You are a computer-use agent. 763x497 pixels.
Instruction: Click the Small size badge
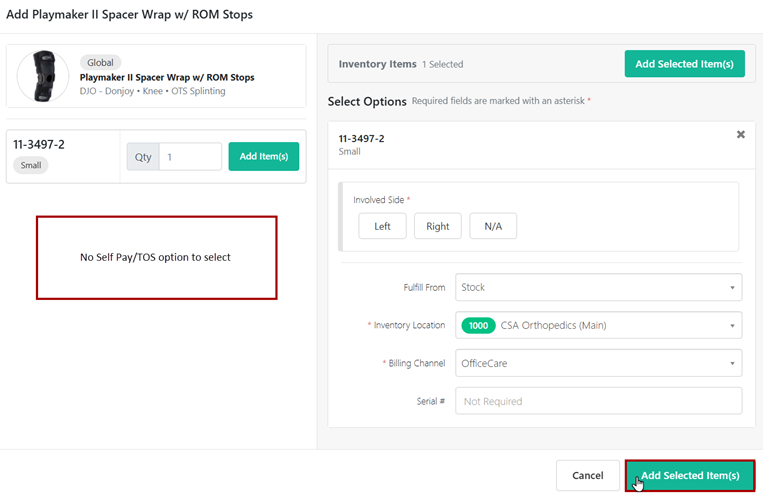pyautogui.click(x=31, y=165)
